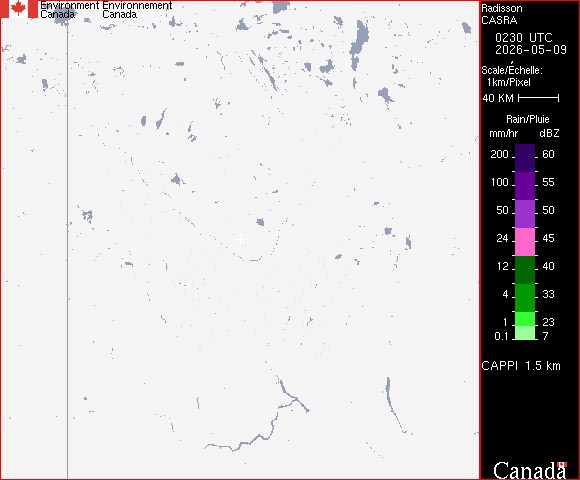Click the white radar center crosshair
This screenshot has width=580, height=480.
pos(240,240)
